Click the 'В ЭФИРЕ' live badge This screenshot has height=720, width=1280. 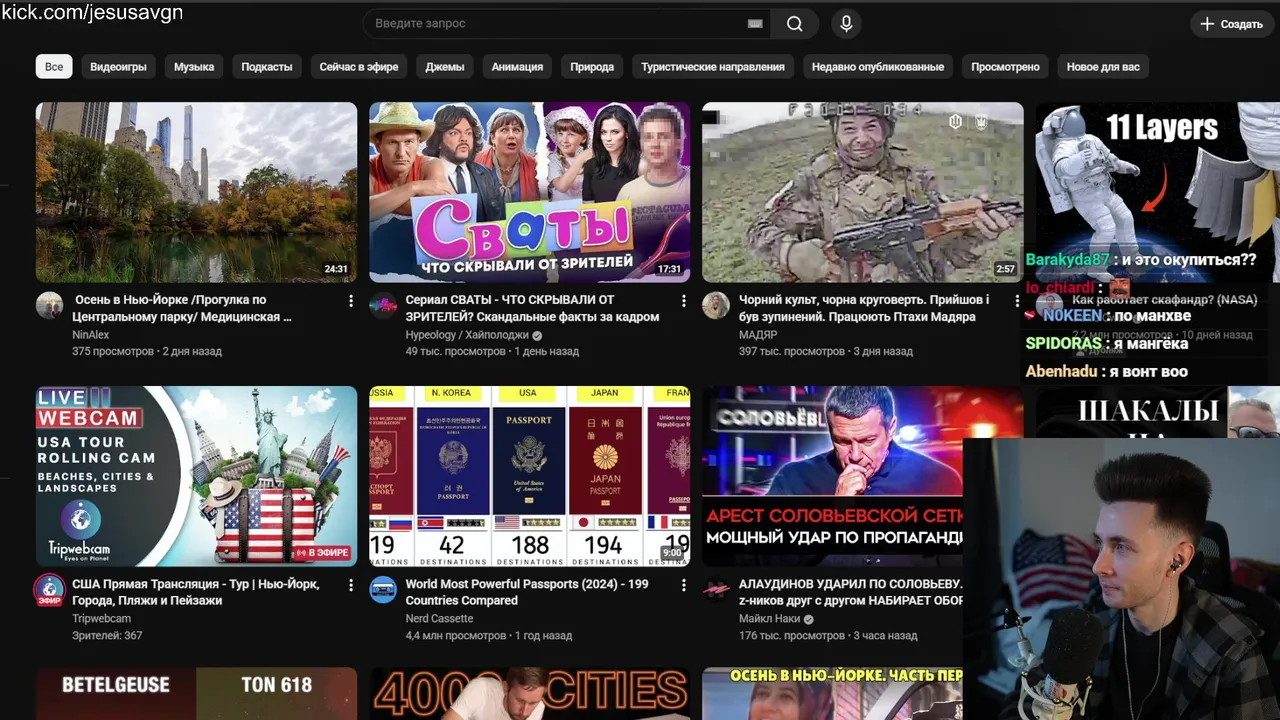coord(321,553)
